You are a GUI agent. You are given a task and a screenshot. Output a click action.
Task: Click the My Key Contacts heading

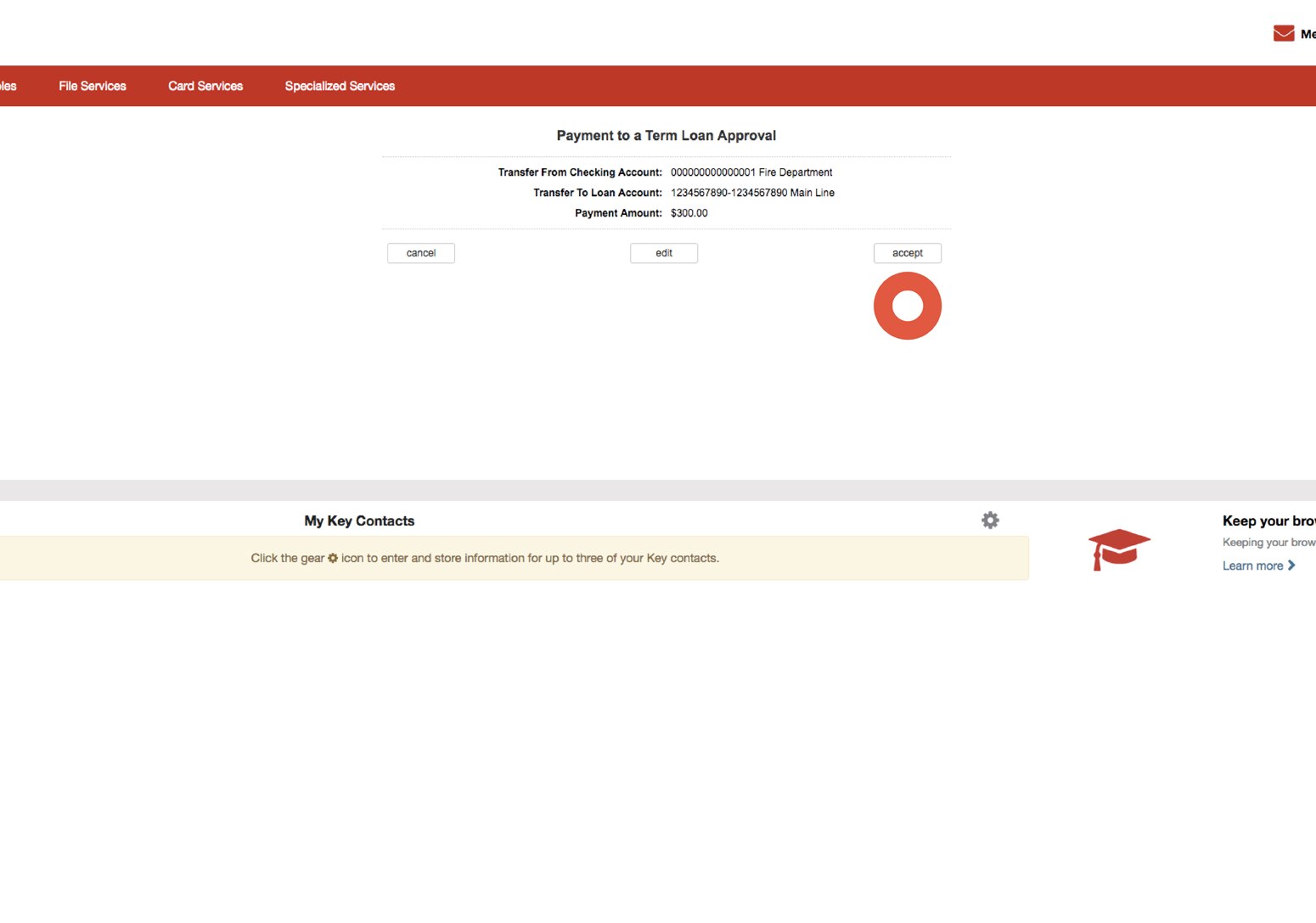click(359, 520)
